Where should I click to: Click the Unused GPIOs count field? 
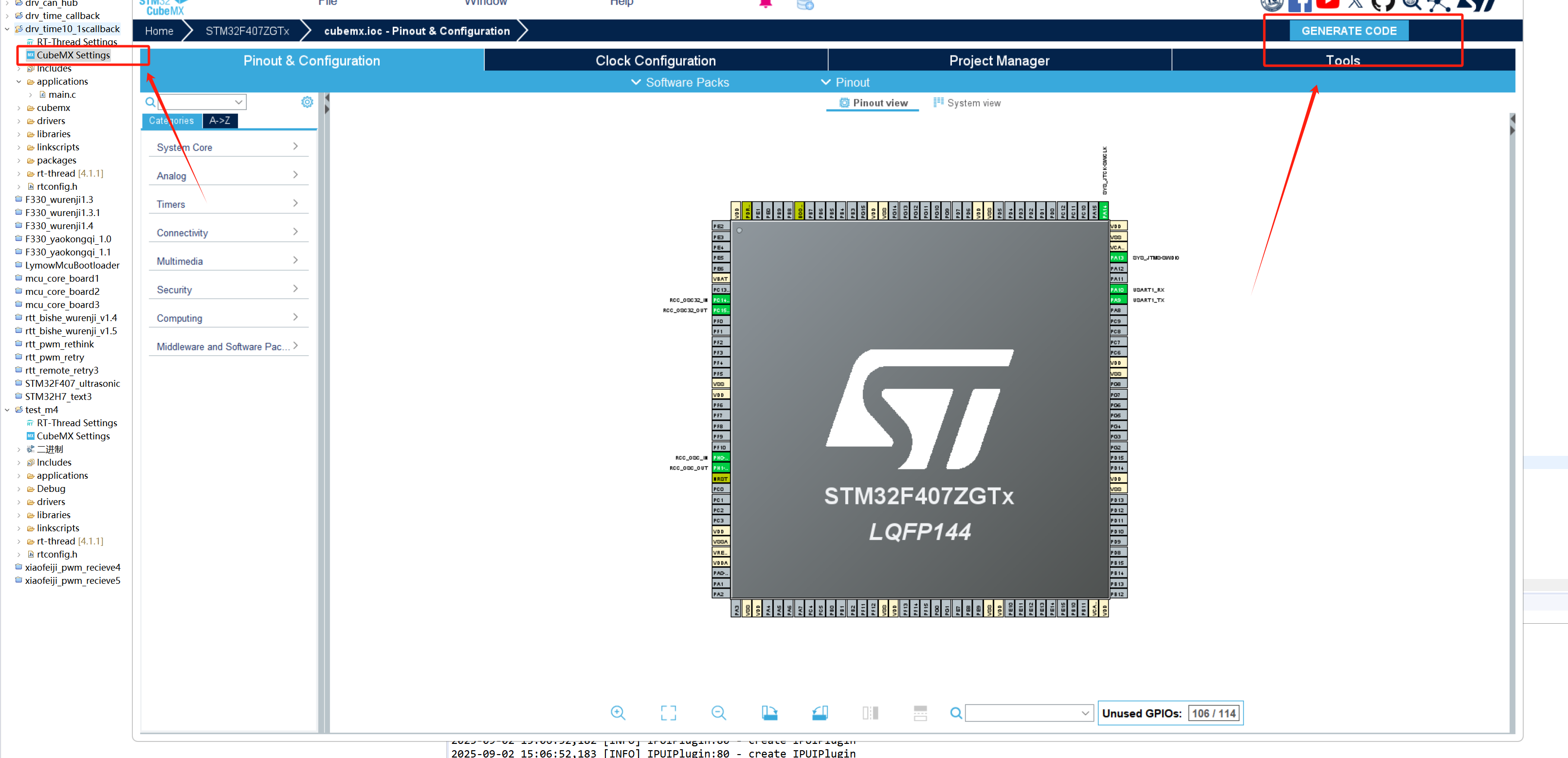(1213, 713)
